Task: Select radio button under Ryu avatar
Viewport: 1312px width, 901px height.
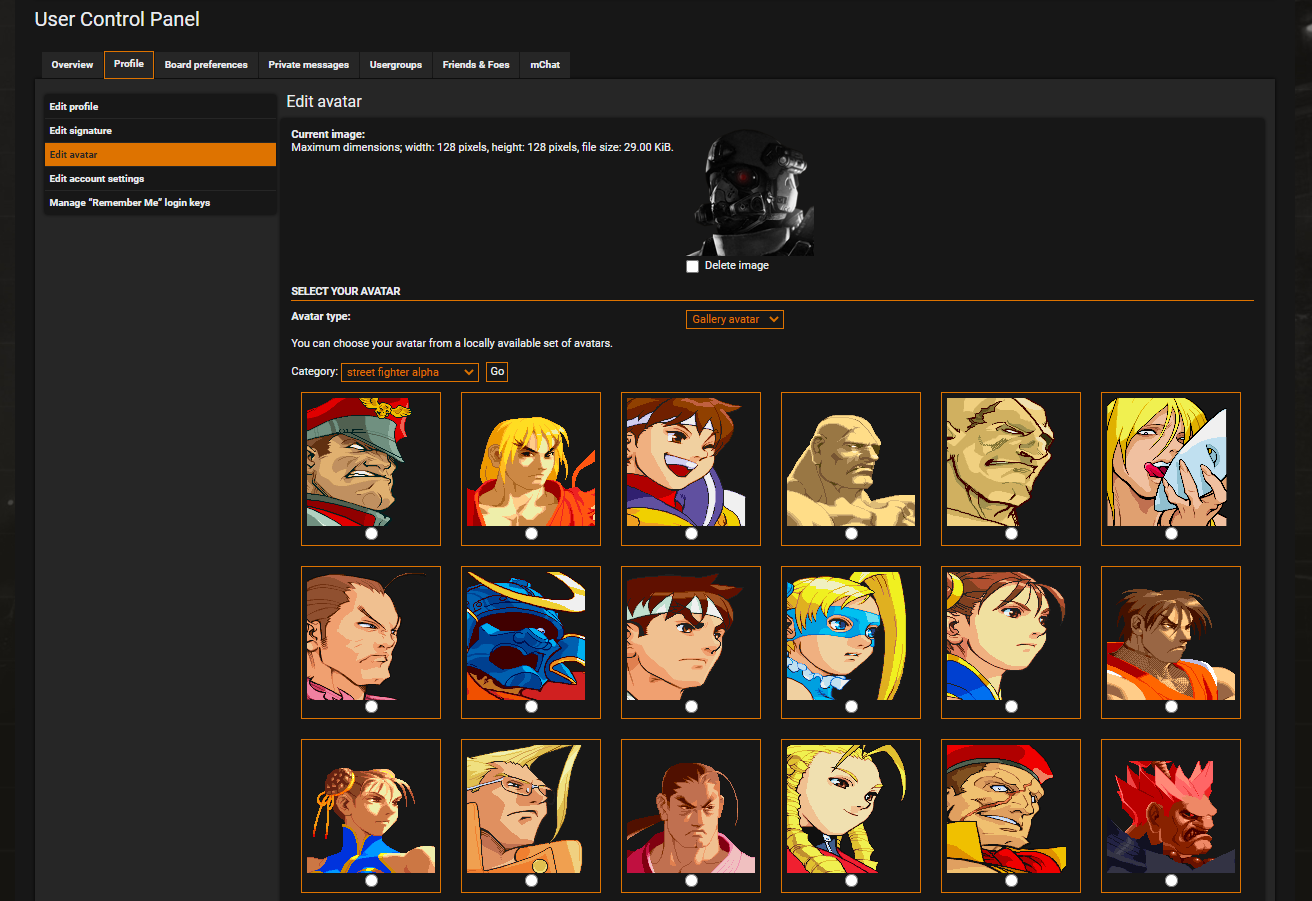Action: pyautogui.click(x=691, y=707)
